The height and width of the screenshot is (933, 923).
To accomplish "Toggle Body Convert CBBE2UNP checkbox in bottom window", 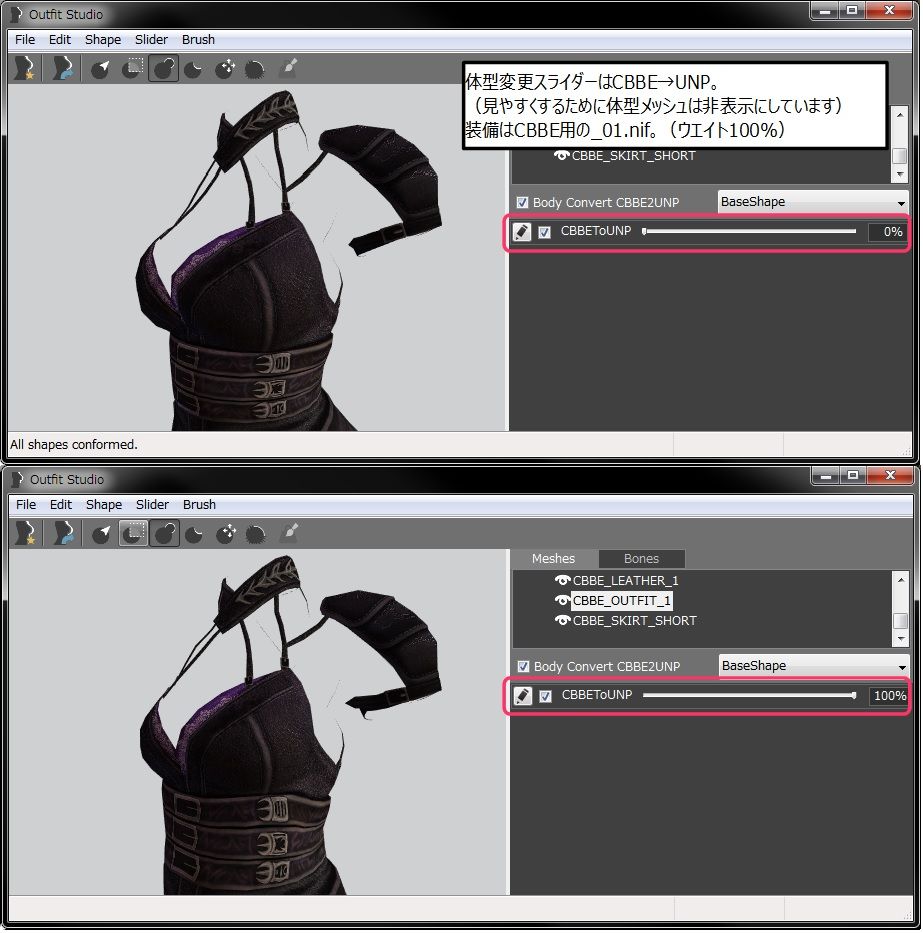I will [524, 667].
